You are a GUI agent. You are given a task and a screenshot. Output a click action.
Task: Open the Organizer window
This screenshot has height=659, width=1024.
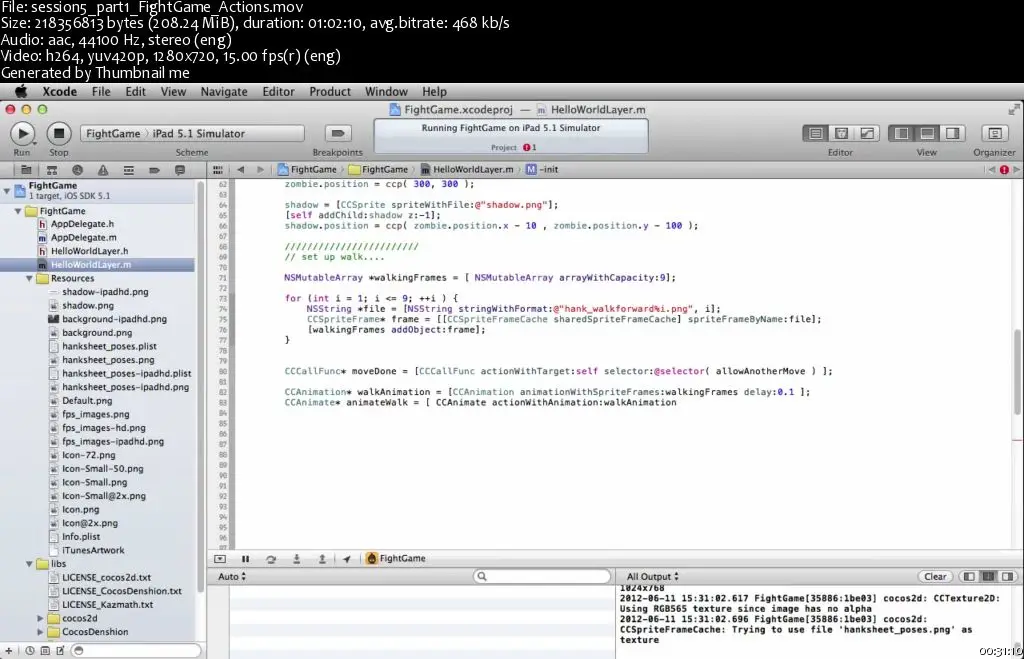tap(995, 133)
